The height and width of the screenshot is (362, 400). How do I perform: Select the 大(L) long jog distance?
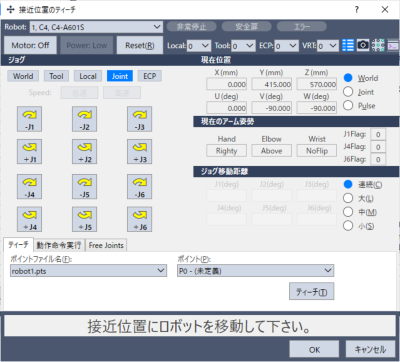pyautogui.click(x=348, y=198)
